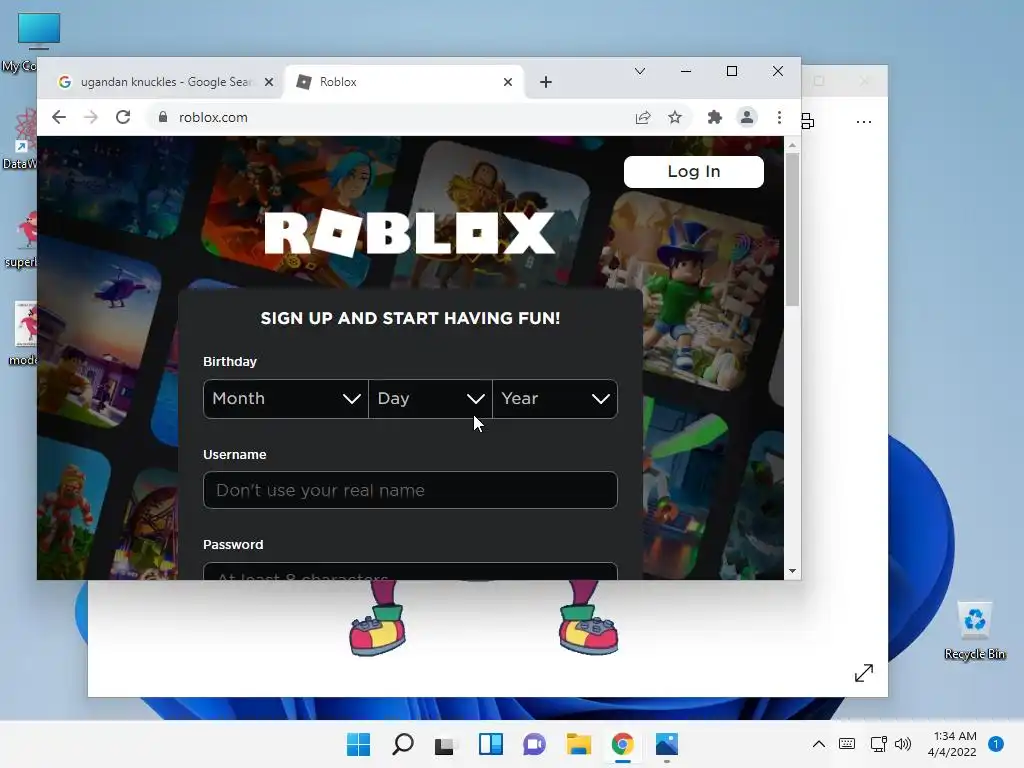
Task: Close the ugandan knuckles Google Search tab
Action: coord(268,82)
